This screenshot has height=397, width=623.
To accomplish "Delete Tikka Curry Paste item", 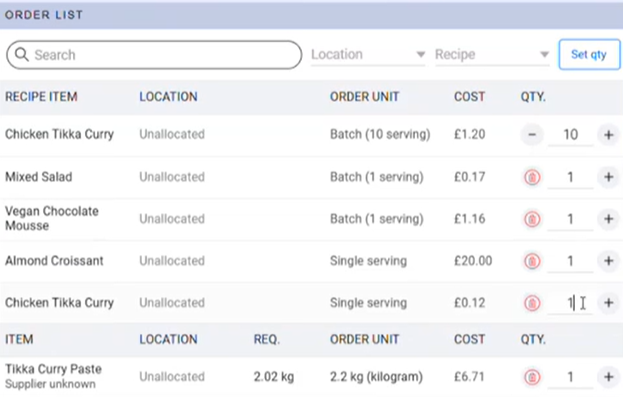I will [532, 377].
